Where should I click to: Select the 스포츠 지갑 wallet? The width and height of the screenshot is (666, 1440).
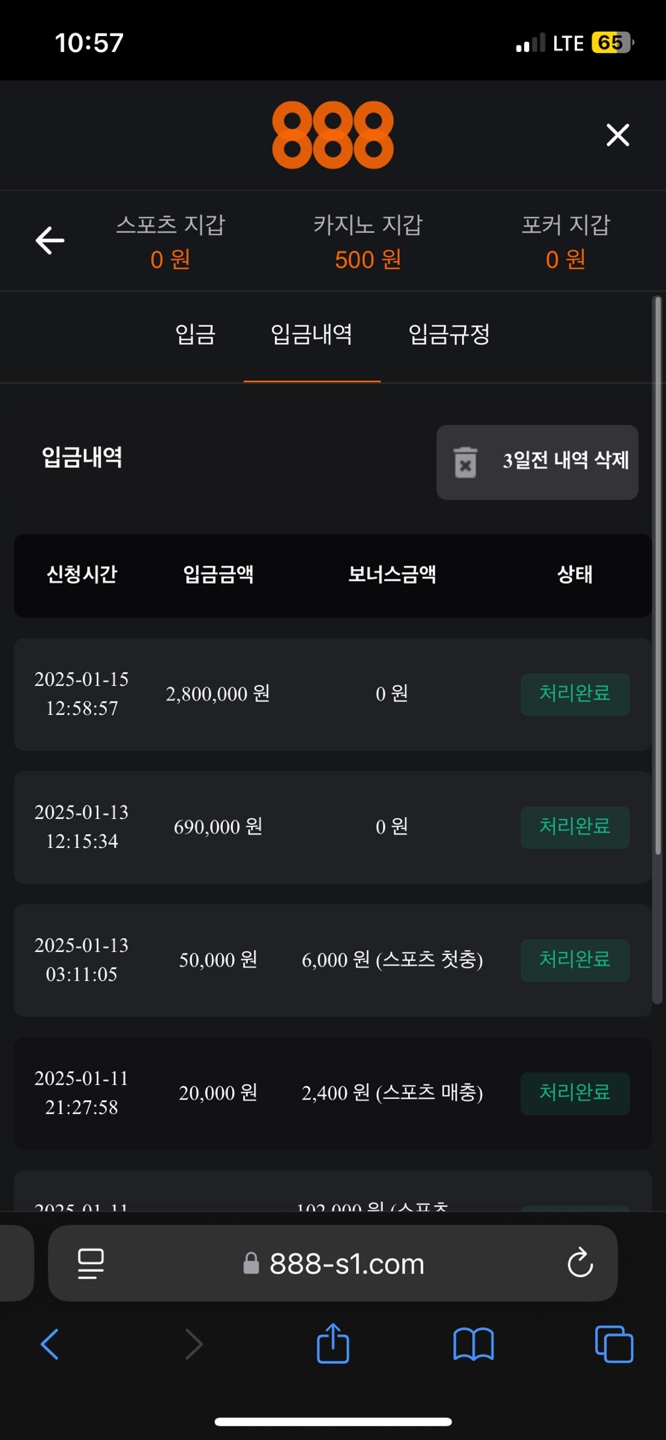coord(170,241)
